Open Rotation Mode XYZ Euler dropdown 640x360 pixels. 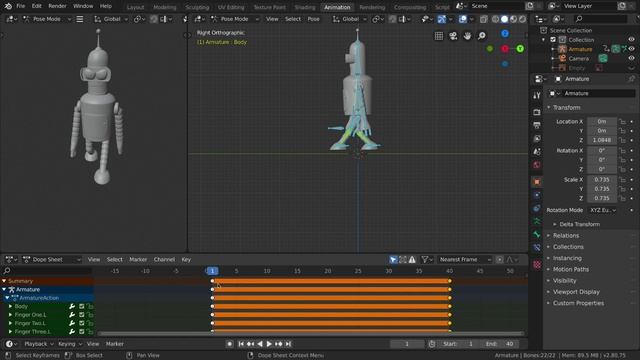point(603,210)
